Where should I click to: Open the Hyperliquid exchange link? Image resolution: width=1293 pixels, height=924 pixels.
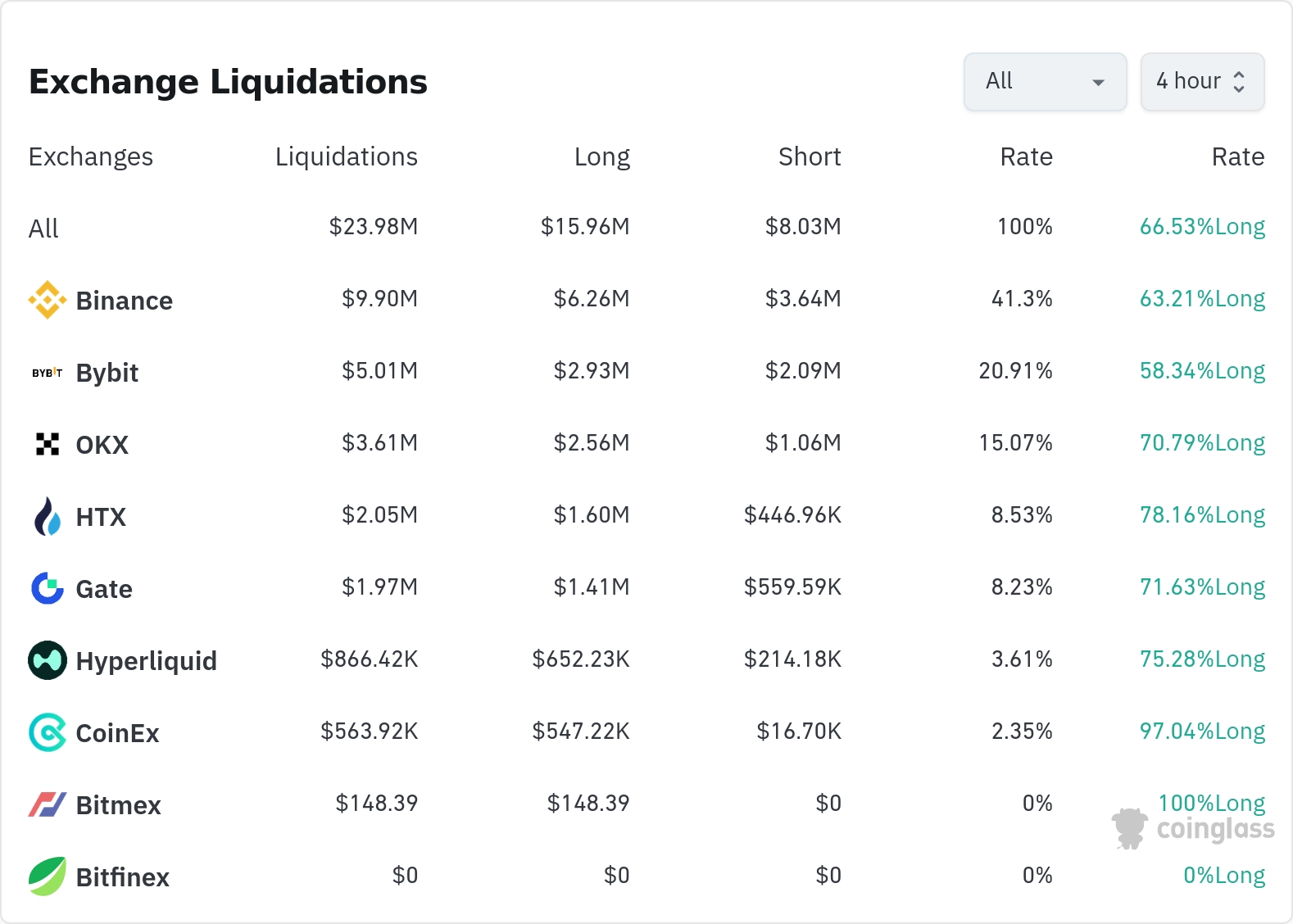point(146,661)
